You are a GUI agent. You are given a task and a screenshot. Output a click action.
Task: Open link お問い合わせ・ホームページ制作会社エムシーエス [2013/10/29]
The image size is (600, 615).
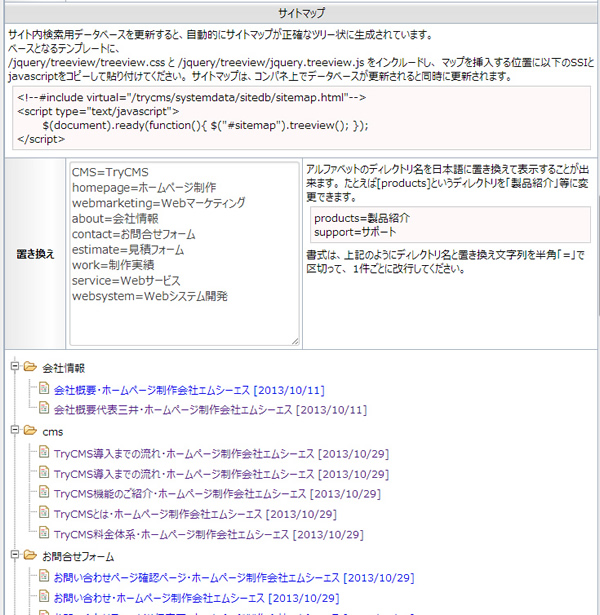point(196,599)
